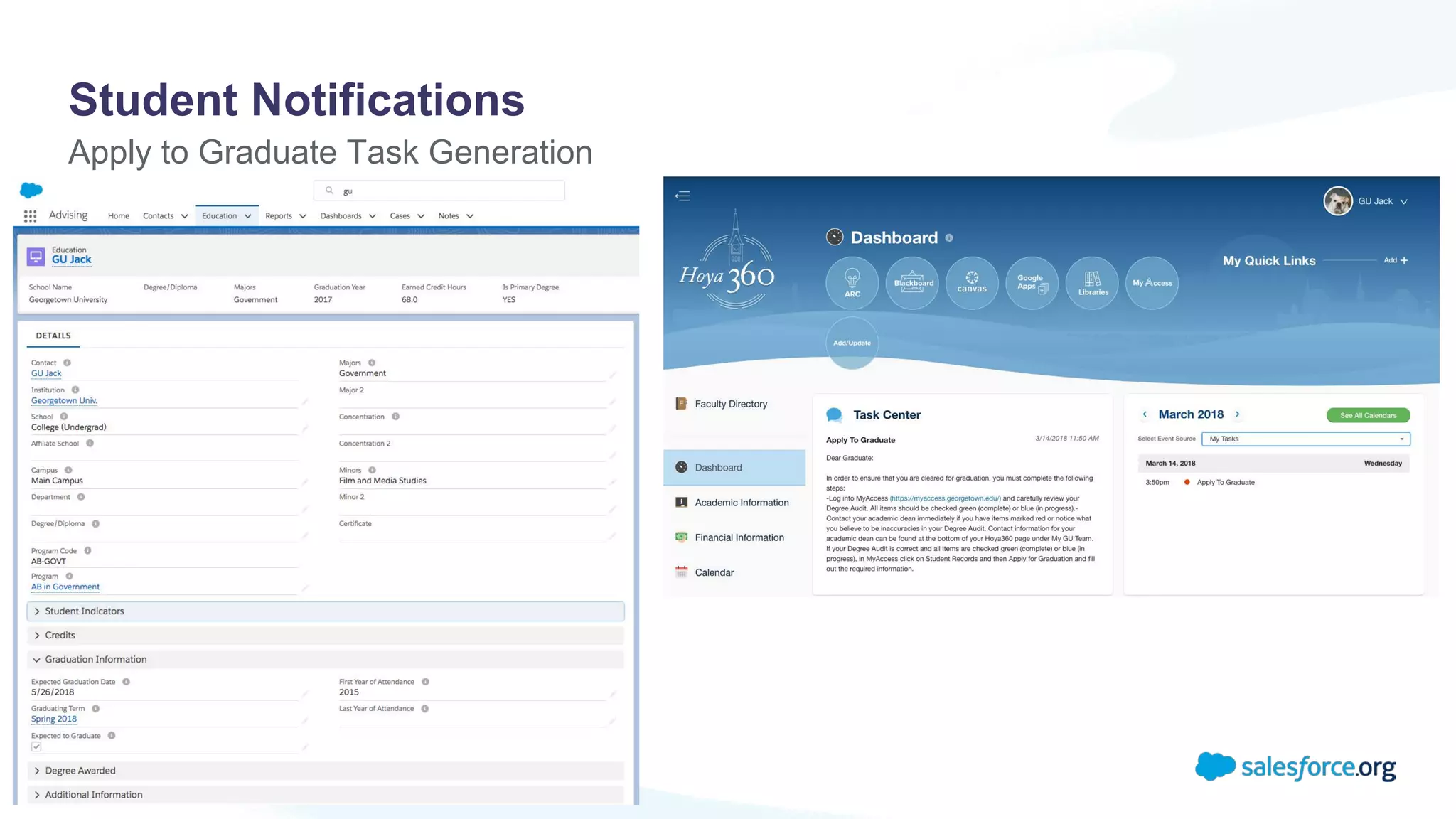The image size is (1456, 819).
Task: Go to previous month in calendar
Action: coord(1145,414)
